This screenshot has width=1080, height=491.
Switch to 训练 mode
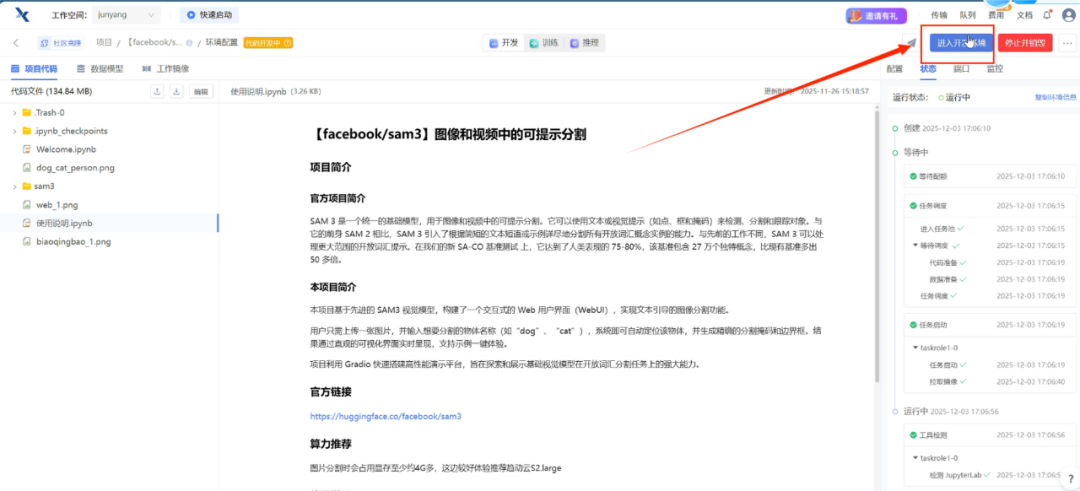pyautogui.click(x=543, y=43)
